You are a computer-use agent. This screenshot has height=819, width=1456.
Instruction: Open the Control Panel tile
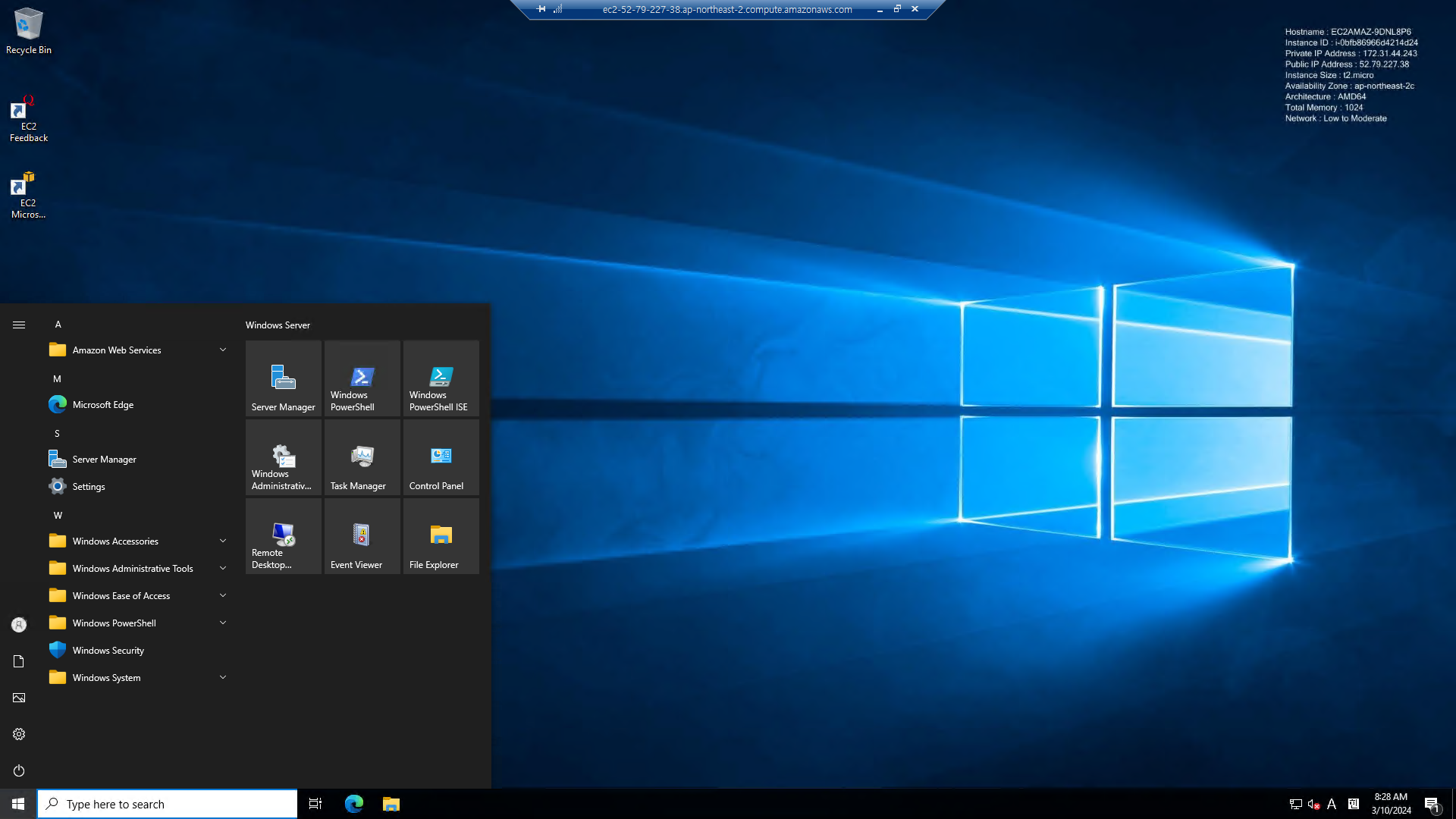441,457
